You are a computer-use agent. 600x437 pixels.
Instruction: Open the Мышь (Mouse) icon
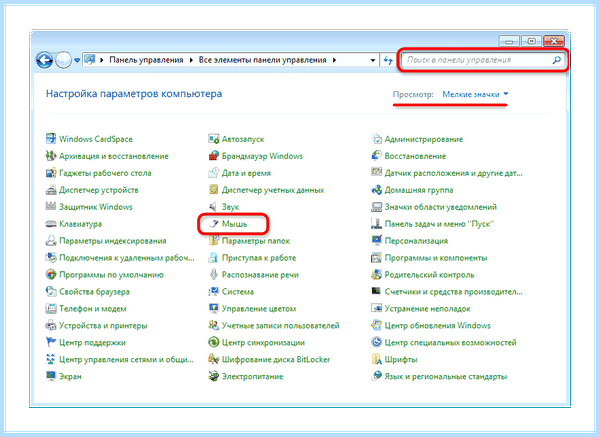coord(214,224)
